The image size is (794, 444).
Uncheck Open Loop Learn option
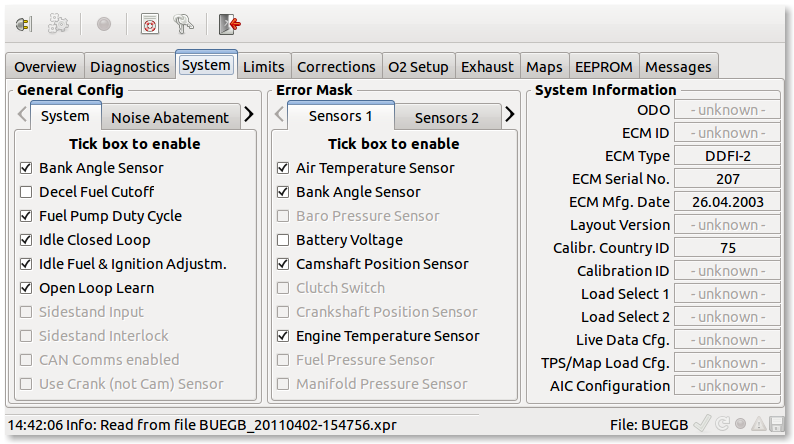tap(26, 288)
